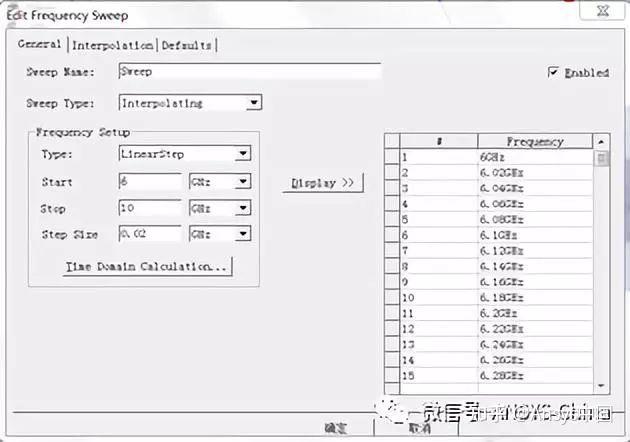Click row number 10 cell
The width and height of the screenshot is (630, 442).
pos(439,298)
